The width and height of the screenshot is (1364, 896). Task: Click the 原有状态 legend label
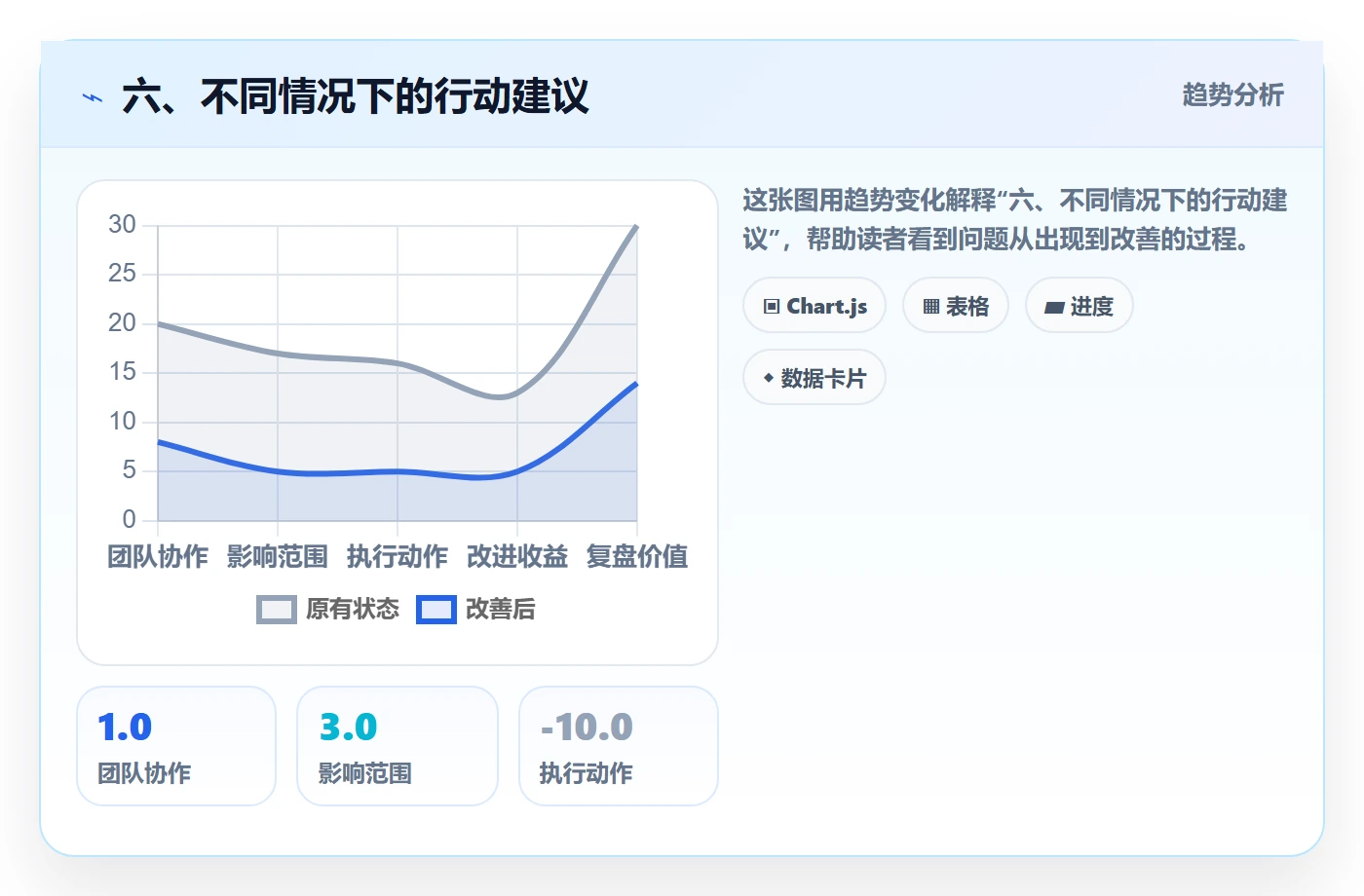353,610
